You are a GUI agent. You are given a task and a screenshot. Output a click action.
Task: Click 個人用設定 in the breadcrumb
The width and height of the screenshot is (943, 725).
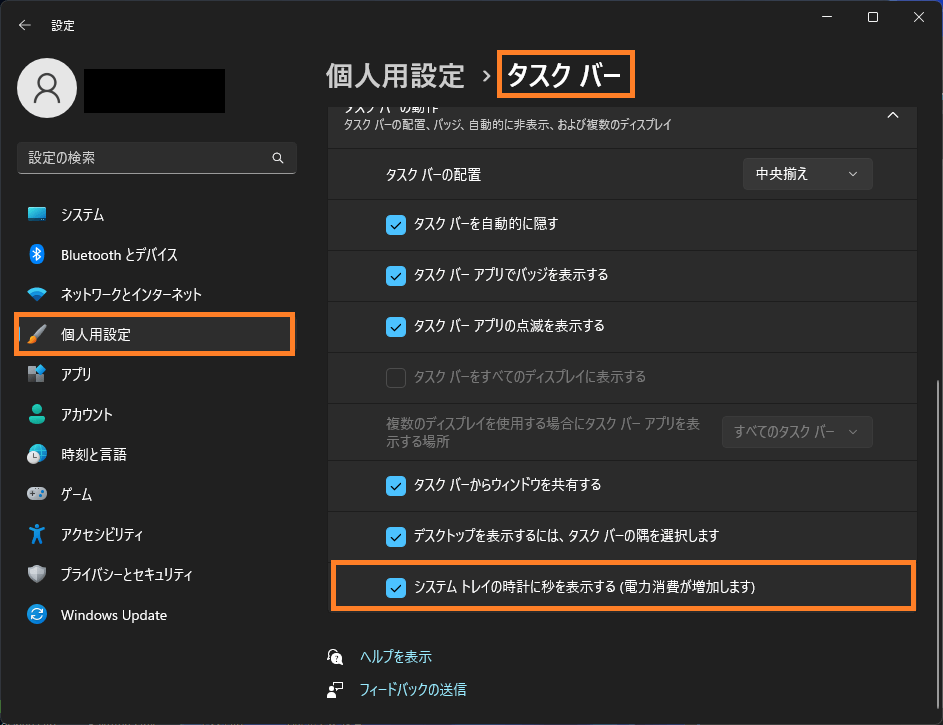coord(395,76)
